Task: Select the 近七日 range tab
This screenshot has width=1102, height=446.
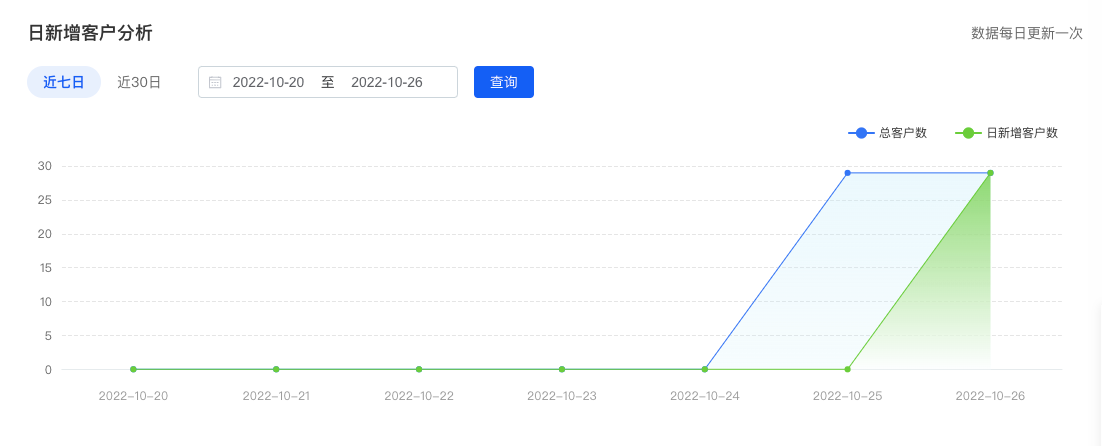Action: 64,82
